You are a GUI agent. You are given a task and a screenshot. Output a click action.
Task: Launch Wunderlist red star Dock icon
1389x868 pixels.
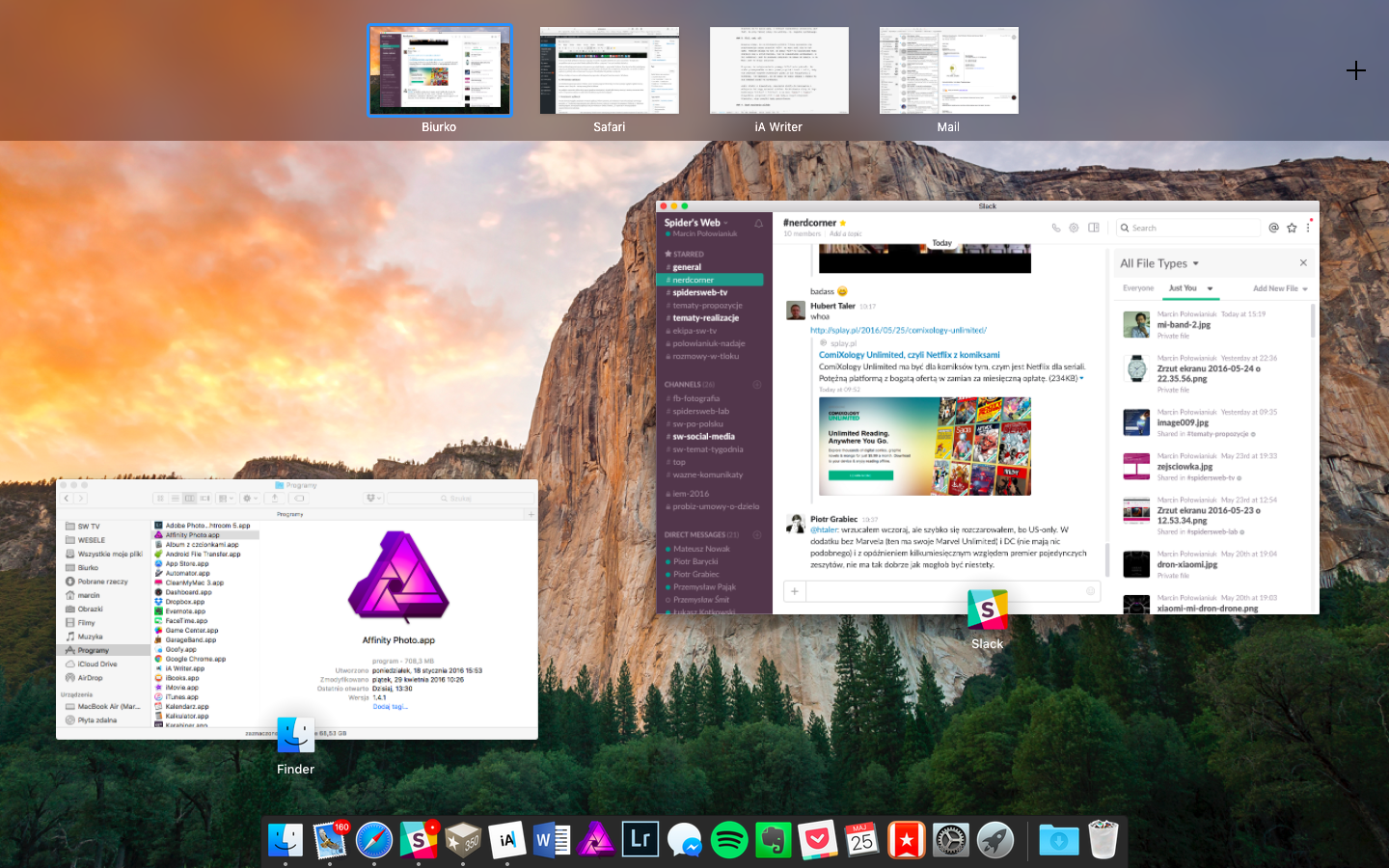(907, 840)
